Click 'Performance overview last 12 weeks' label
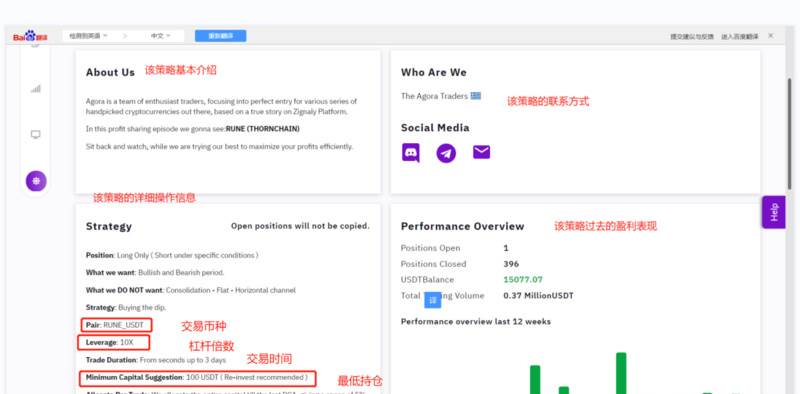 476,322
